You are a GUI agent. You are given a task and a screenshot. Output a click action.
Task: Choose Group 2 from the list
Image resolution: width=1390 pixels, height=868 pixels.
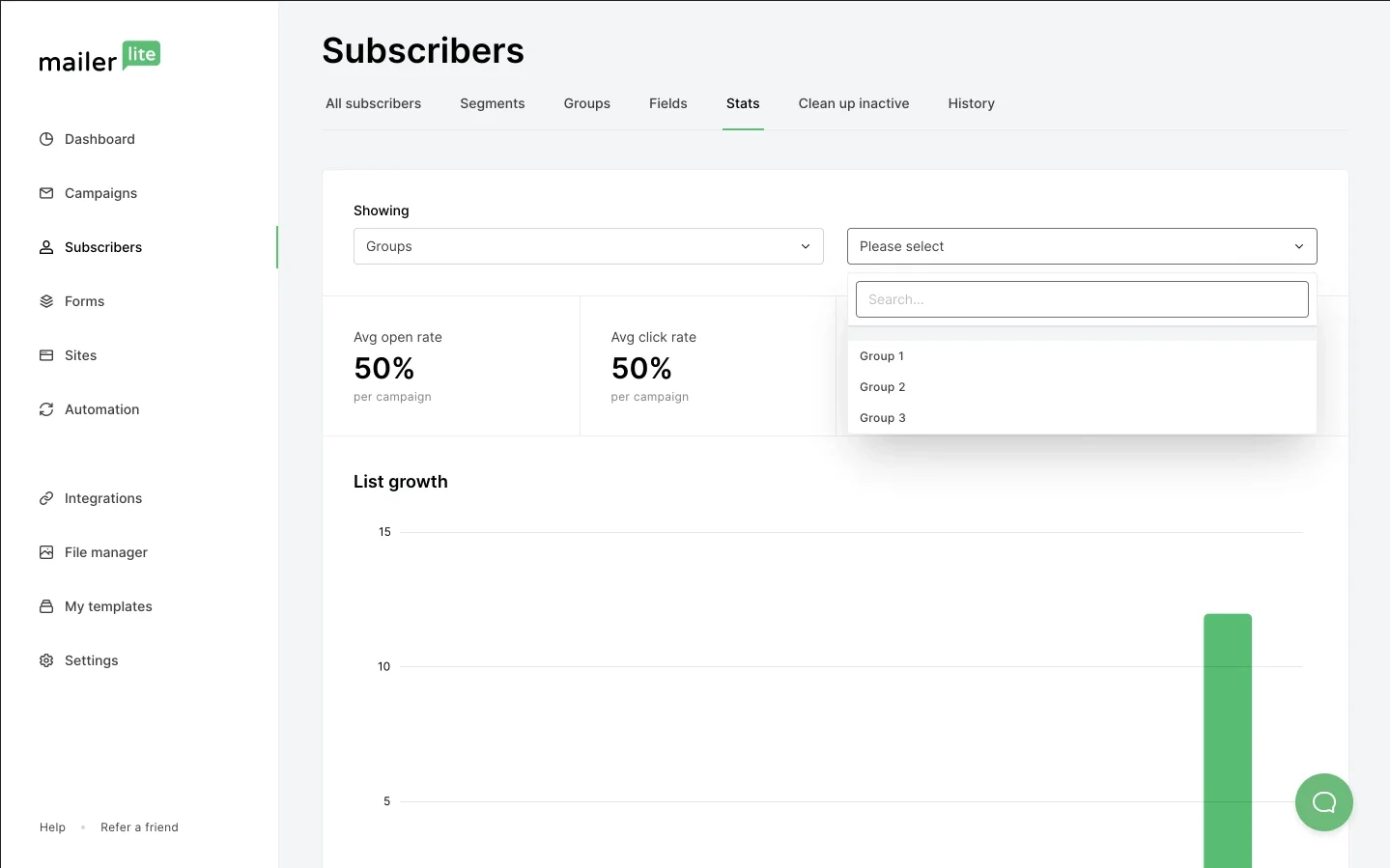(x=1082, y=387)
